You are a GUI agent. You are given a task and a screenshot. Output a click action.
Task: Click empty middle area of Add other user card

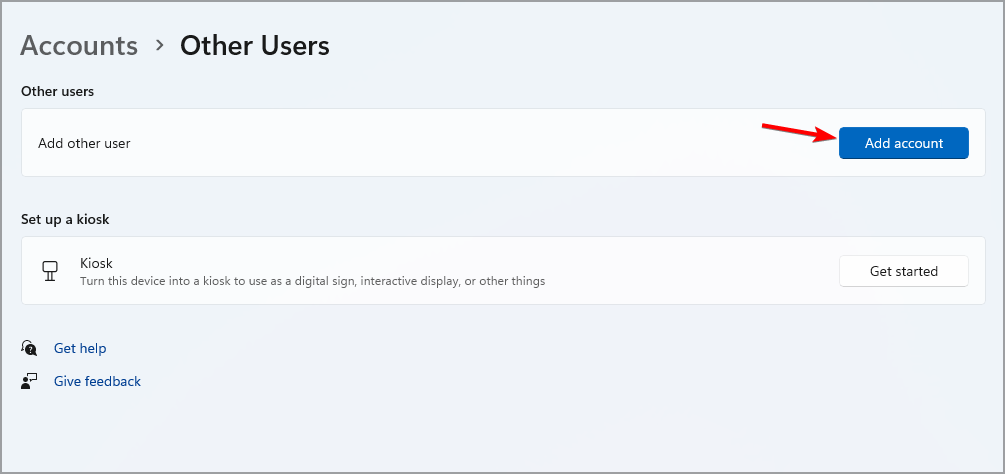(x=450, y=143)
